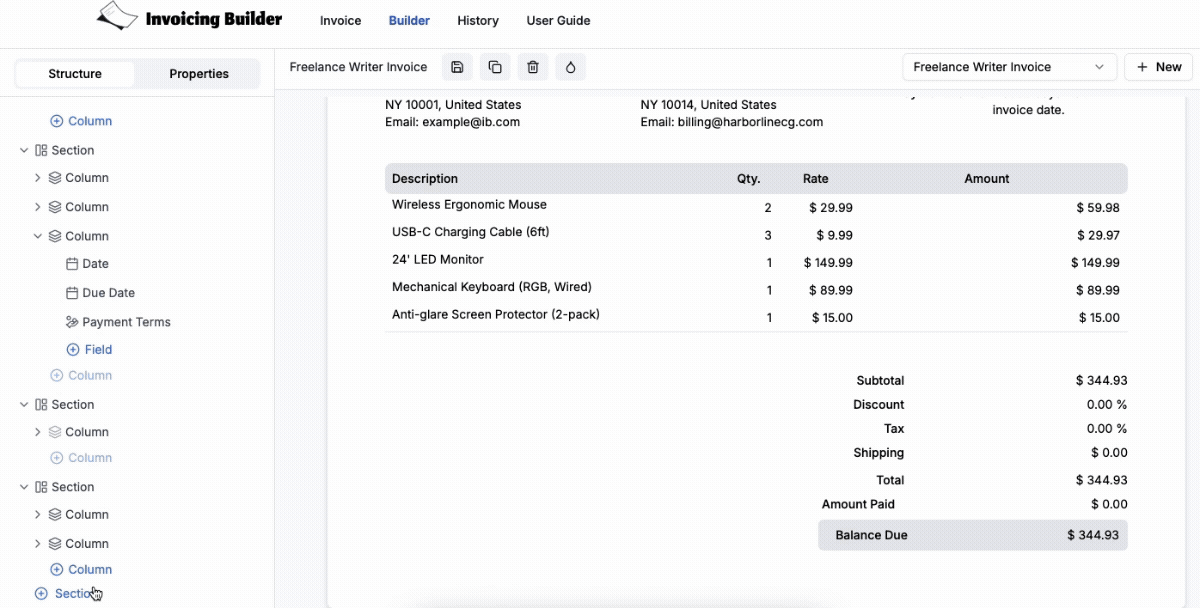Click the Amount column header

click(x=987, y=179)
